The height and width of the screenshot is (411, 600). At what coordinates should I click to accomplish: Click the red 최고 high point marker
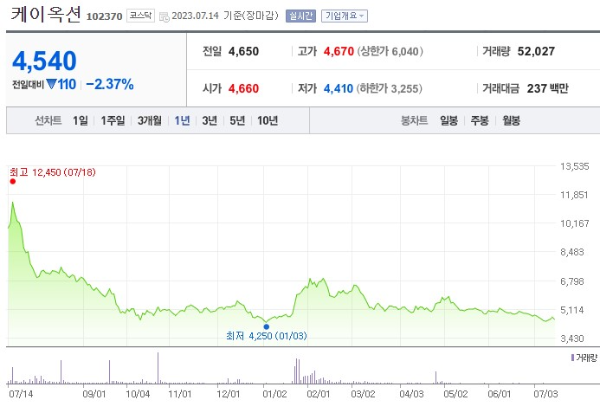[13, 181]
